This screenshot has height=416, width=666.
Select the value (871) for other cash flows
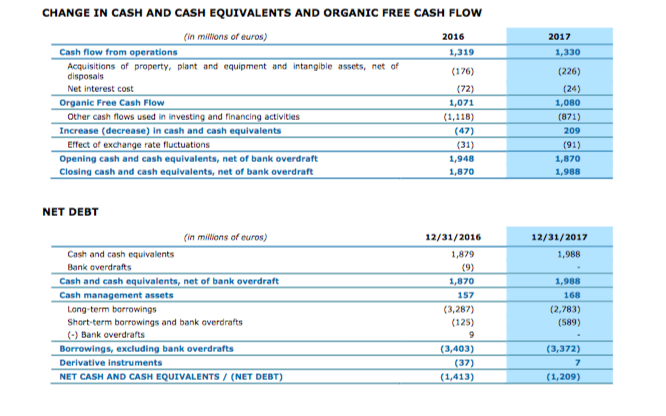pos(569,117)
